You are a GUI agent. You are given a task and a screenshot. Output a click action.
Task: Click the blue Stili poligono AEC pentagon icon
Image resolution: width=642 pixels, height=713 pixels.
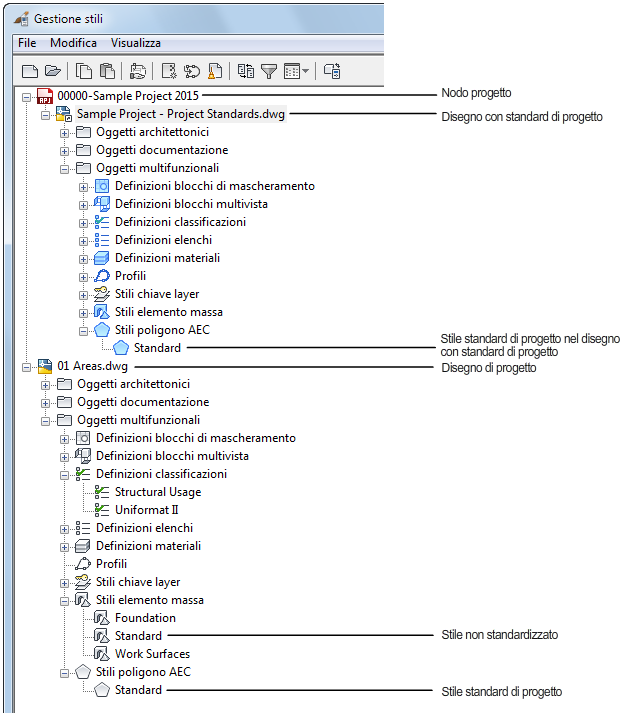coord(102,330)
